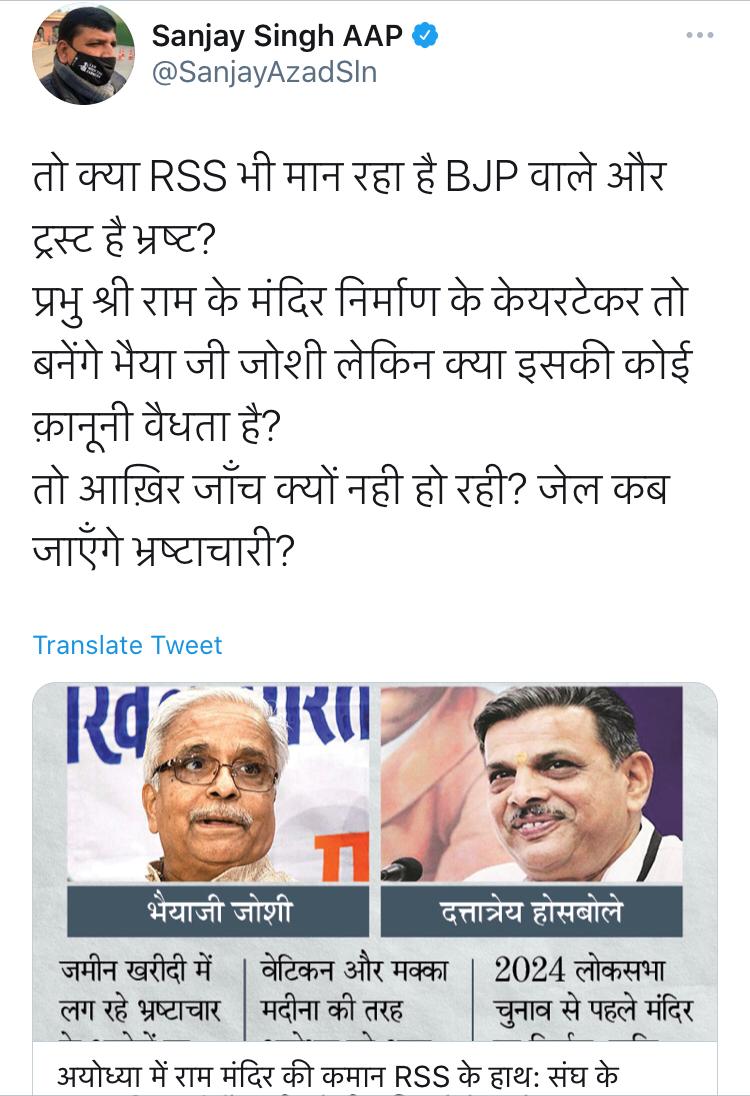Open the Dattatreya Hosabale photo in card

click(531, 784)
